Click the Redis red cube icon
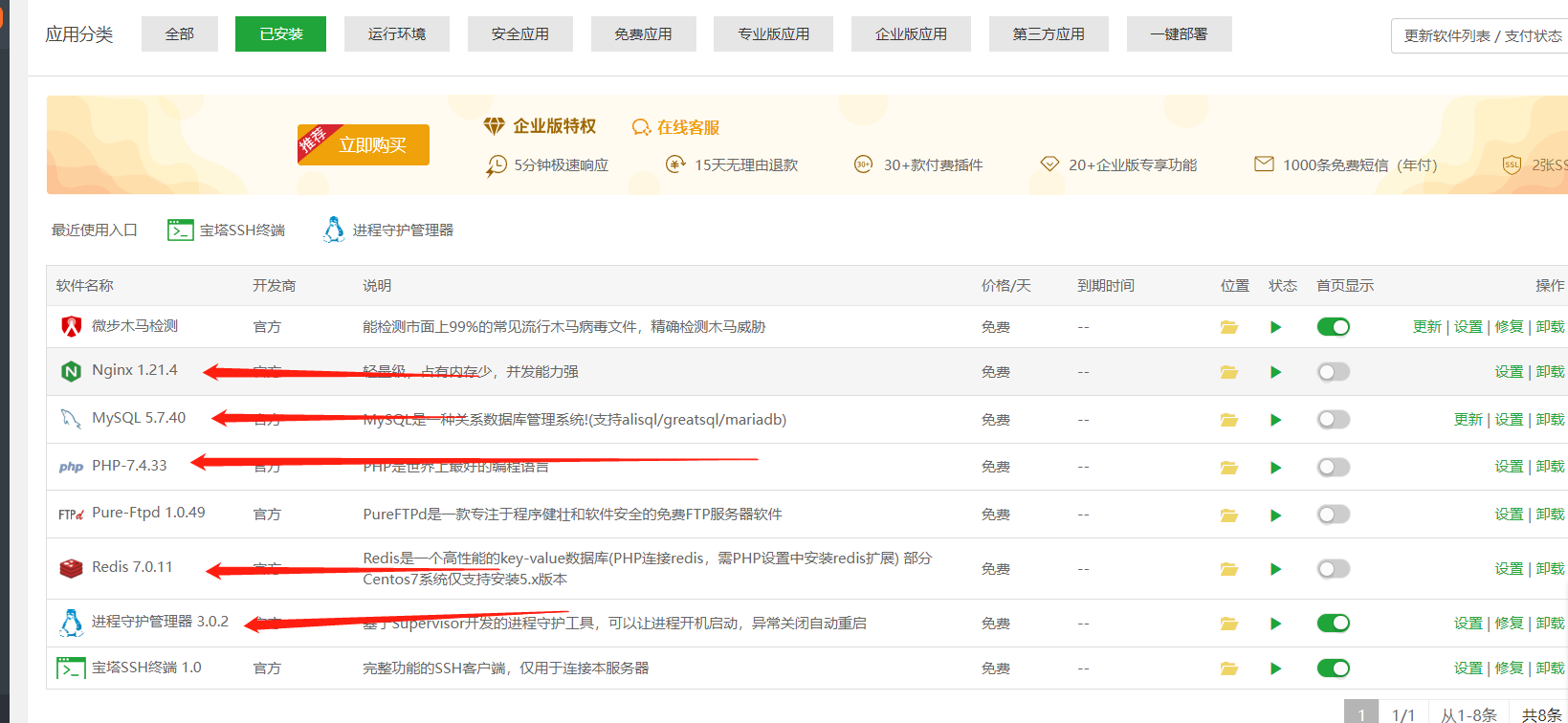 coord(71,568)
